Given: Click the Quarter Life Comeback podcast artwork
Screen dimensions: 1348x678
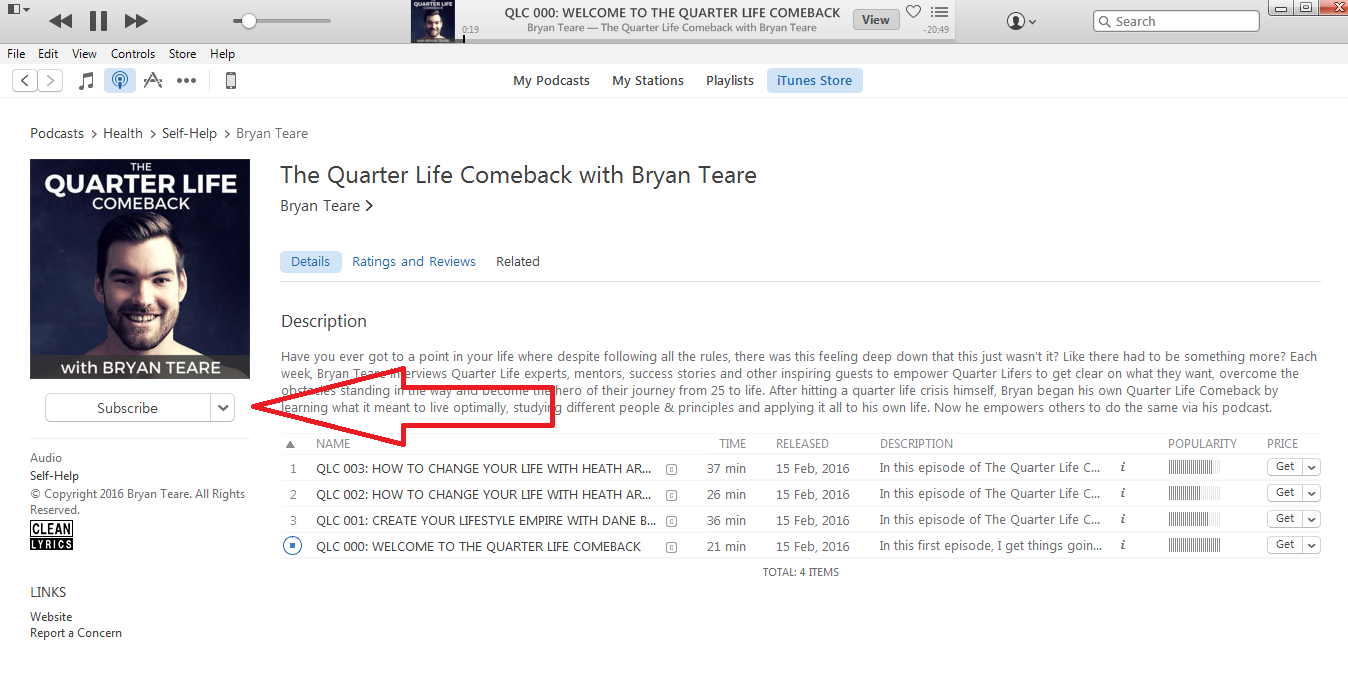Looking at the screenshot, I should pyautogui.click(x=140, y=269).
